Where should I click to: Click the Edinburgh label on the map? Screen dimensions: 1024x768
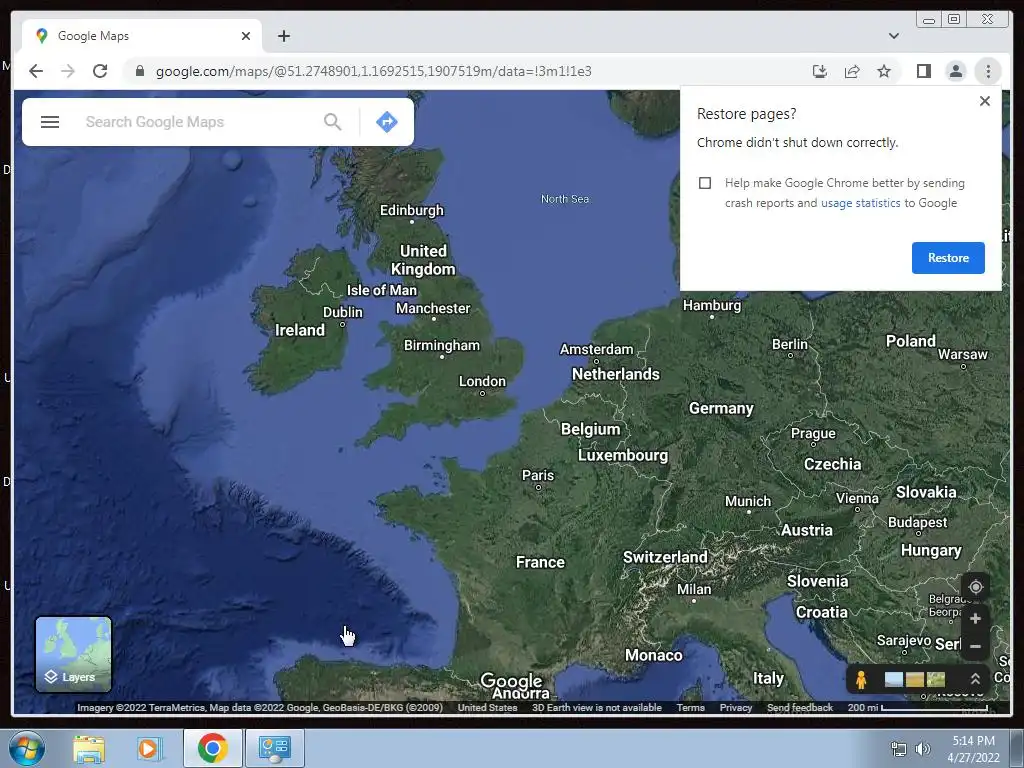point(411,210)
